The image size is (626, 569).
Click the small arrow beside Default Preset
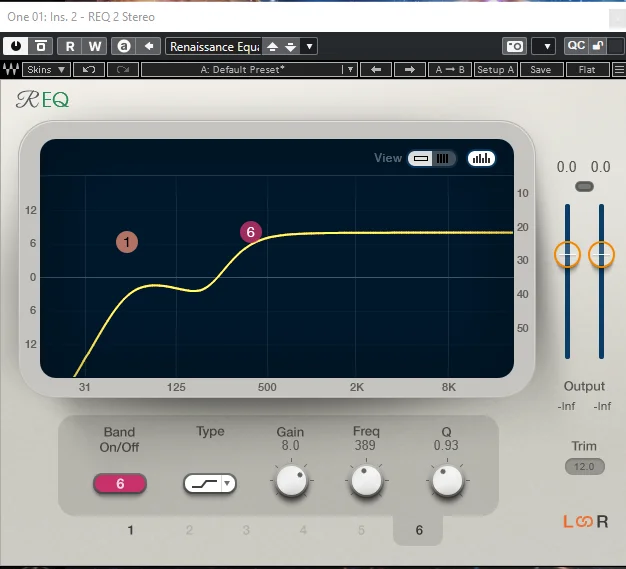click(350, 69)
